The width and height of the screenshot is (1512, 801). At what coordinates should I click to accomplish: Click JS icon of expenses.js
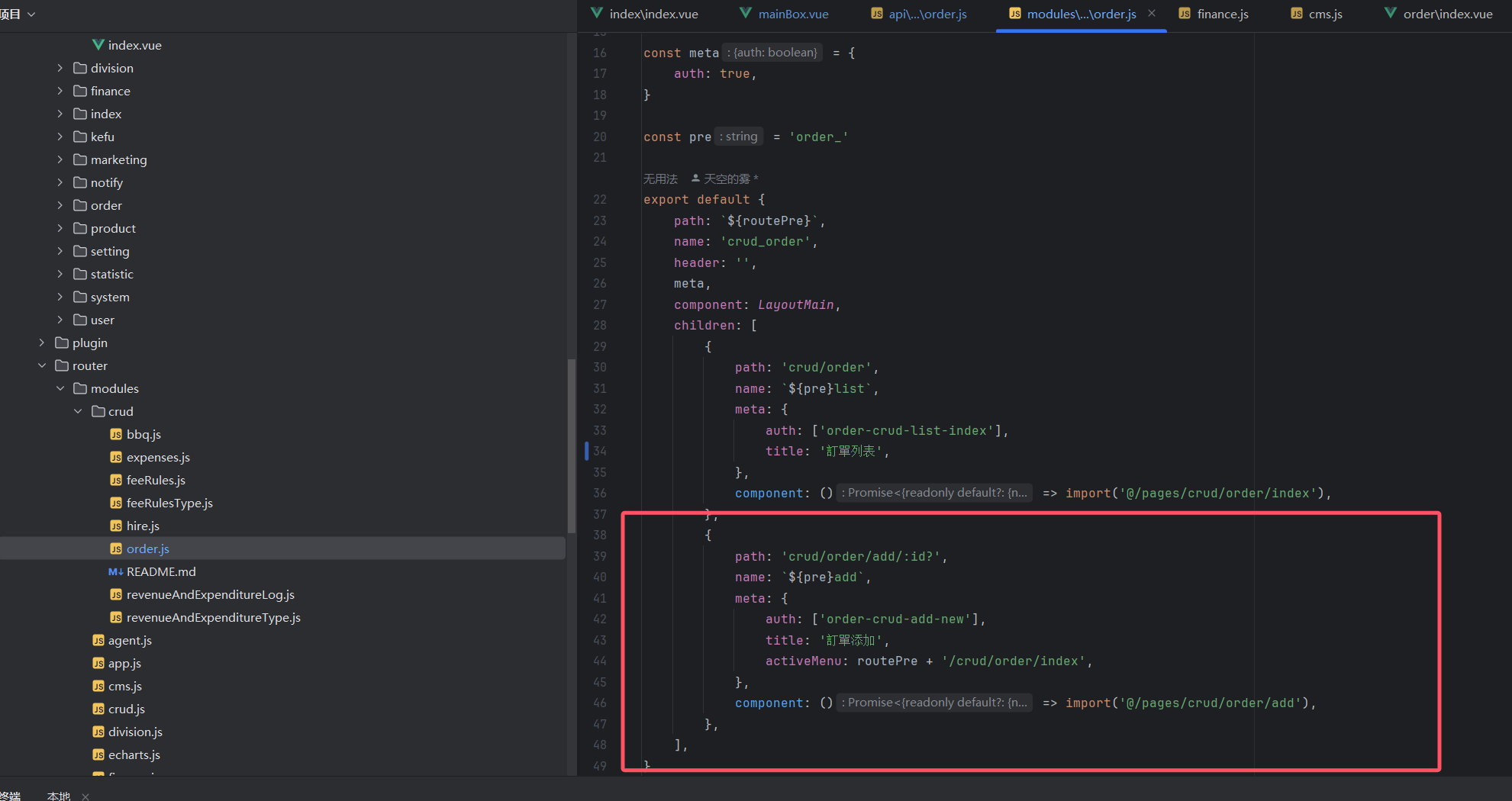116,457
